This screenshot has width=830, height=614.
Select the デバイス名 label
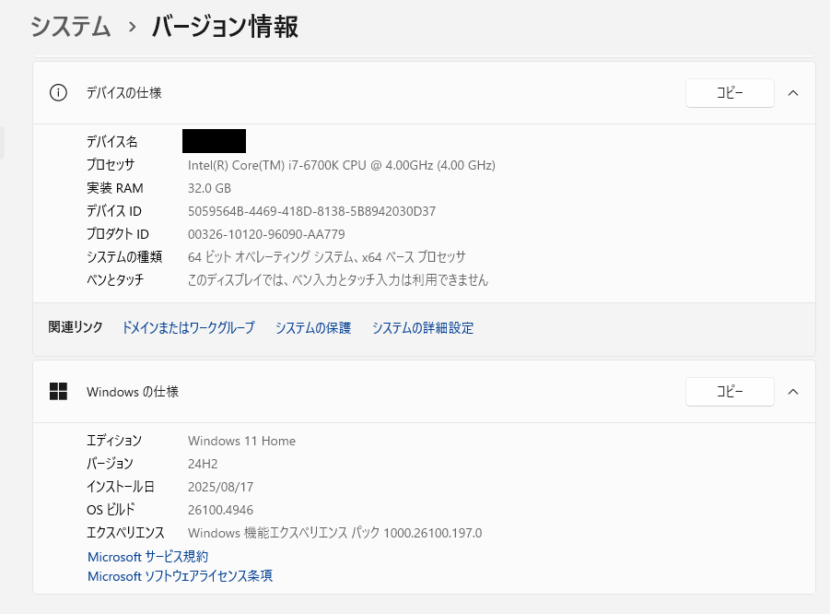click(x=112, y=141)
